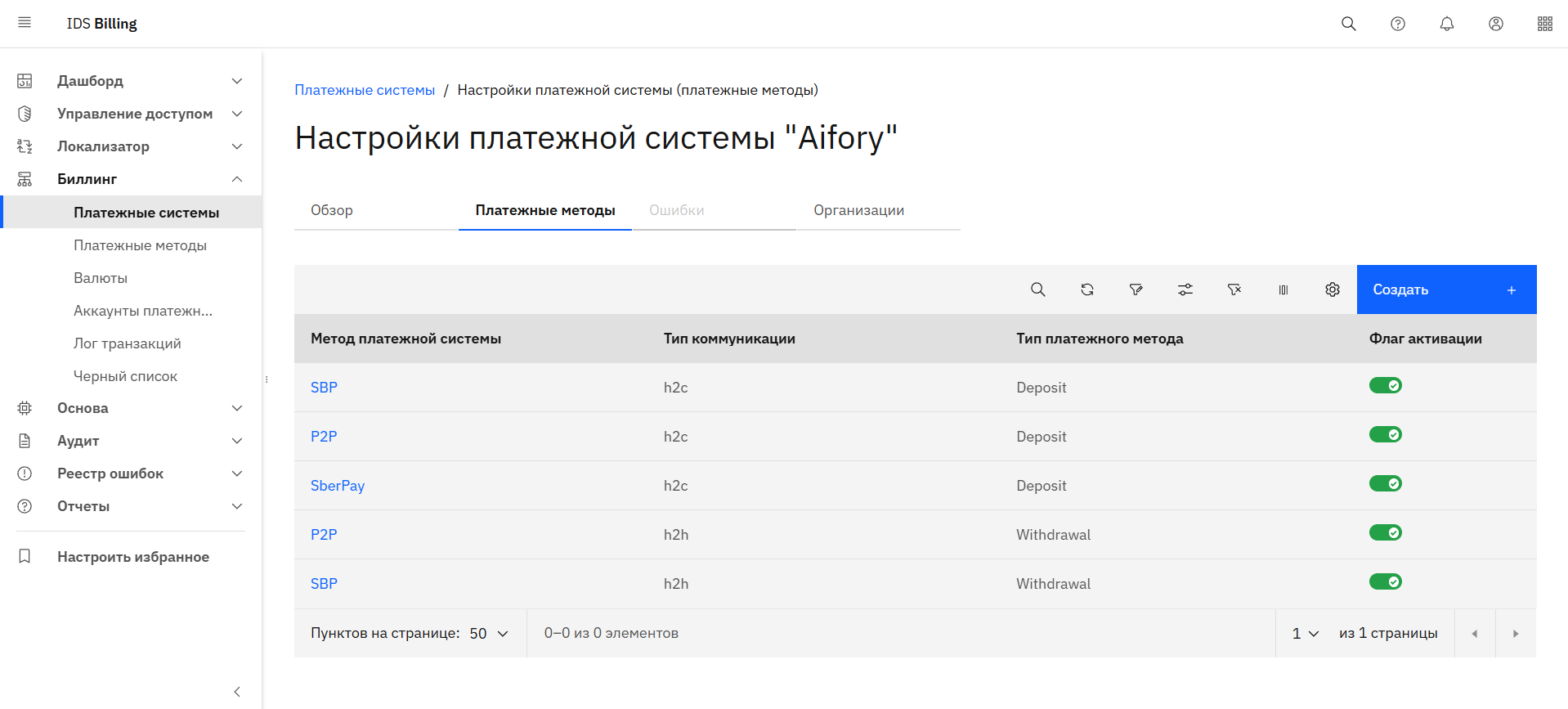The image size is (1568, 709).
Task: Open notifications bell in header
Action: [x=1446, y=24]
